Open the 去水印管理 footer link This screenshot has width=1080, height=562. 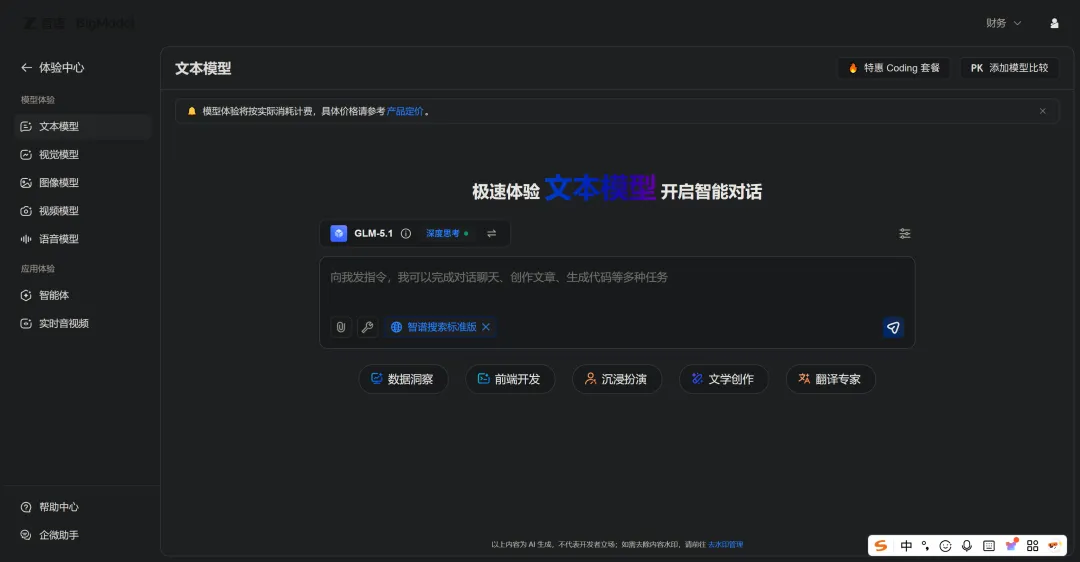725,545
